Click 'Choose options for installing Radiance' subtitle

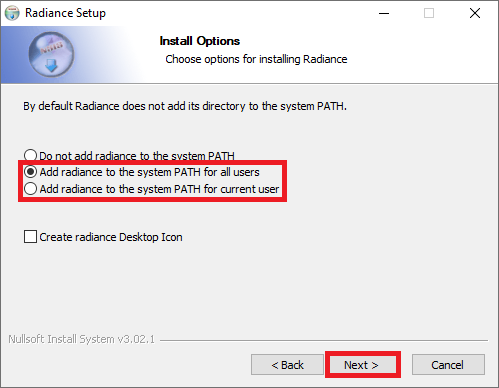coord(256,59)
